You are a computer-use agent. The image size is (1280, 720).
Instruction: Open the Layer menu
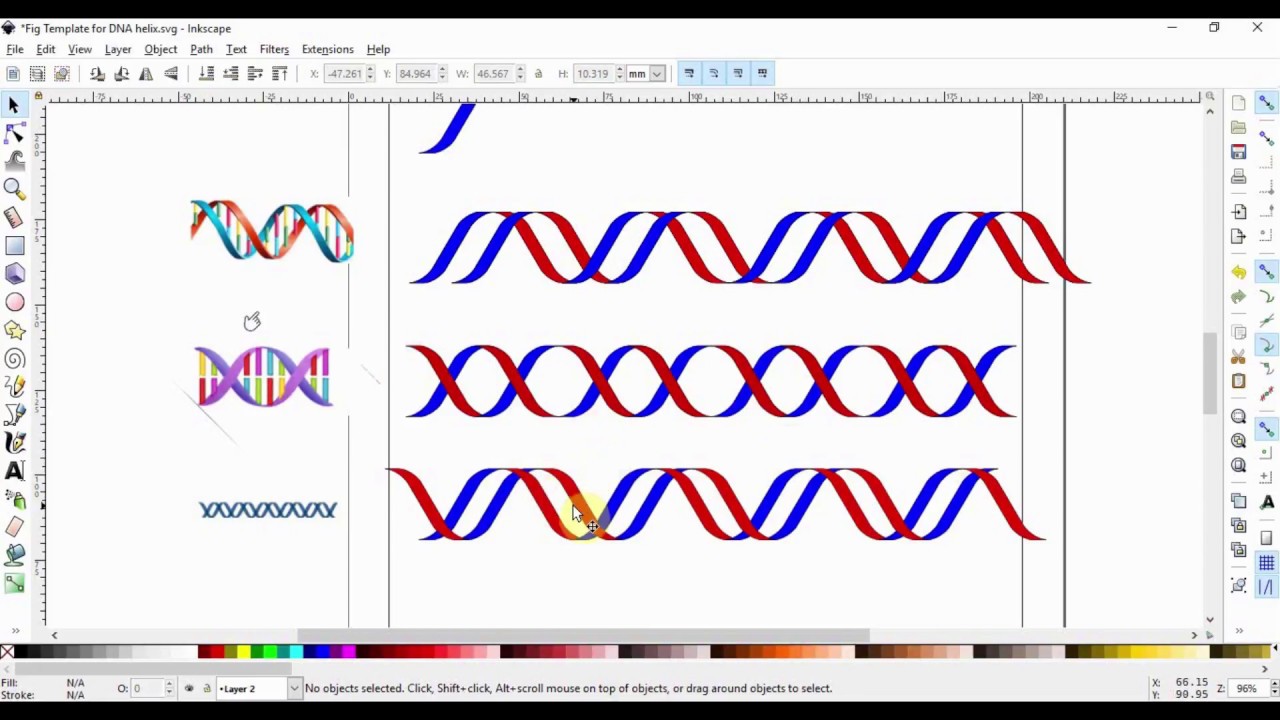point(118,49)
